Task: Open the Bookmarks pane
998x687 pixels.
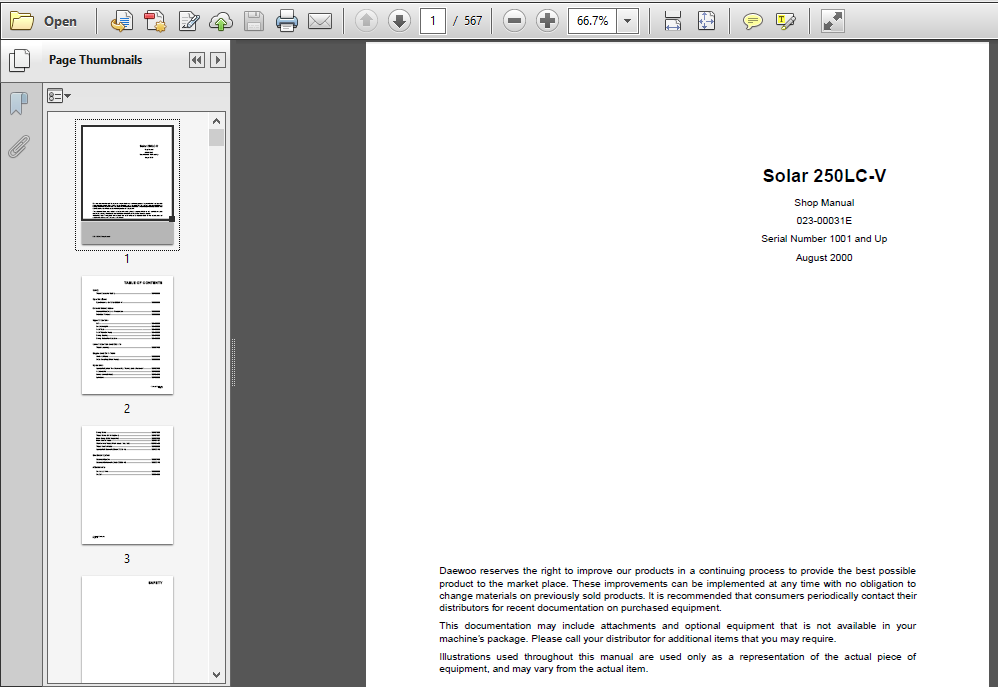Action: tap(19, 103)
